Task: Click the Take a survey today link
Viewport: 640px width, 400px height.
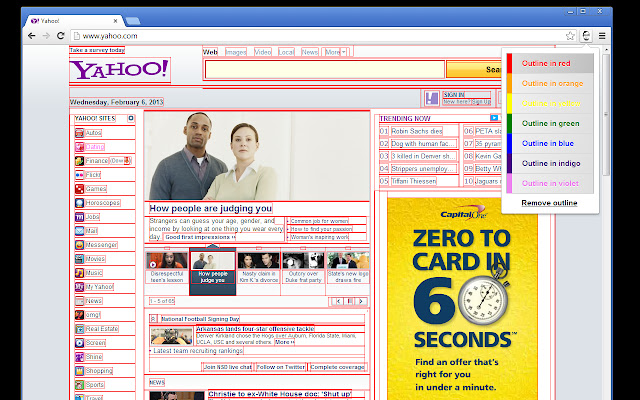Action: 97,50
